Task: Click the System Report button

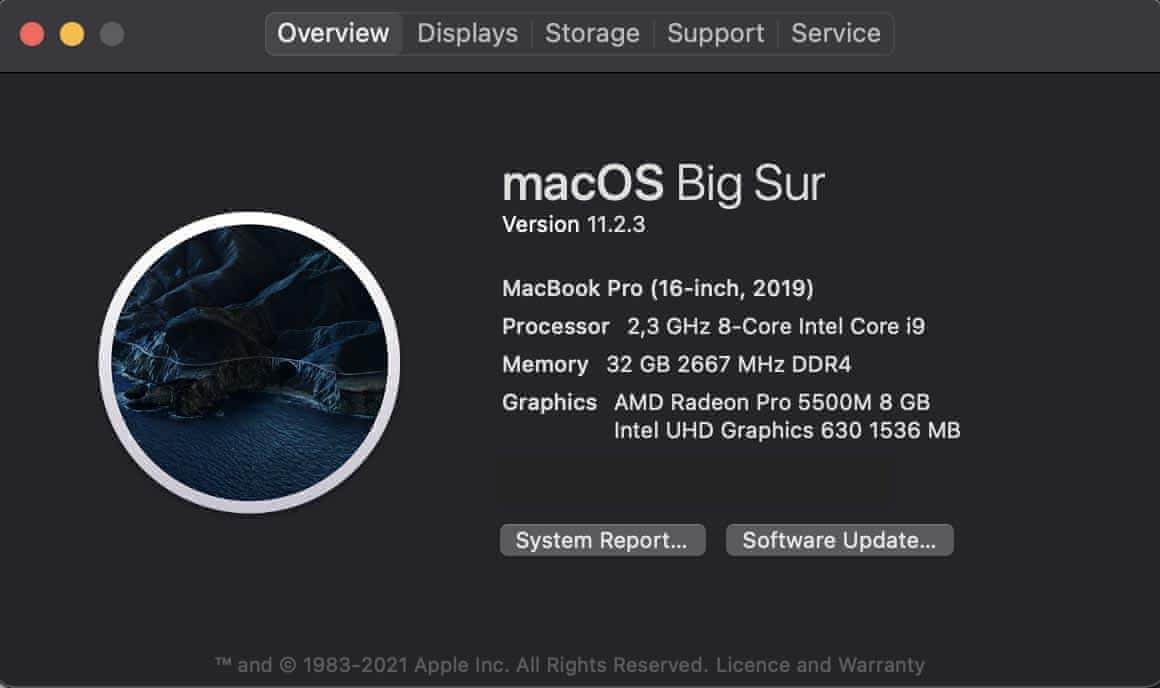Action: [x=602, y=541]
